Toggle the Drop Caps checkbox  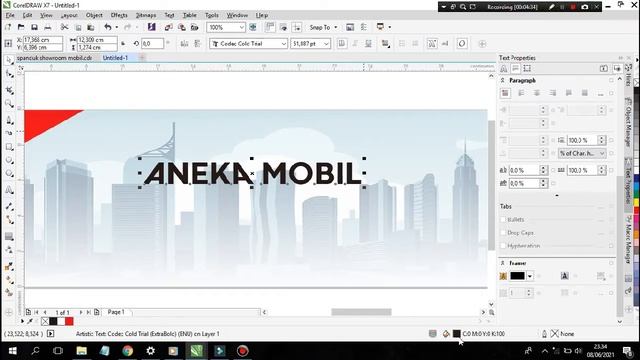(503, 233)
